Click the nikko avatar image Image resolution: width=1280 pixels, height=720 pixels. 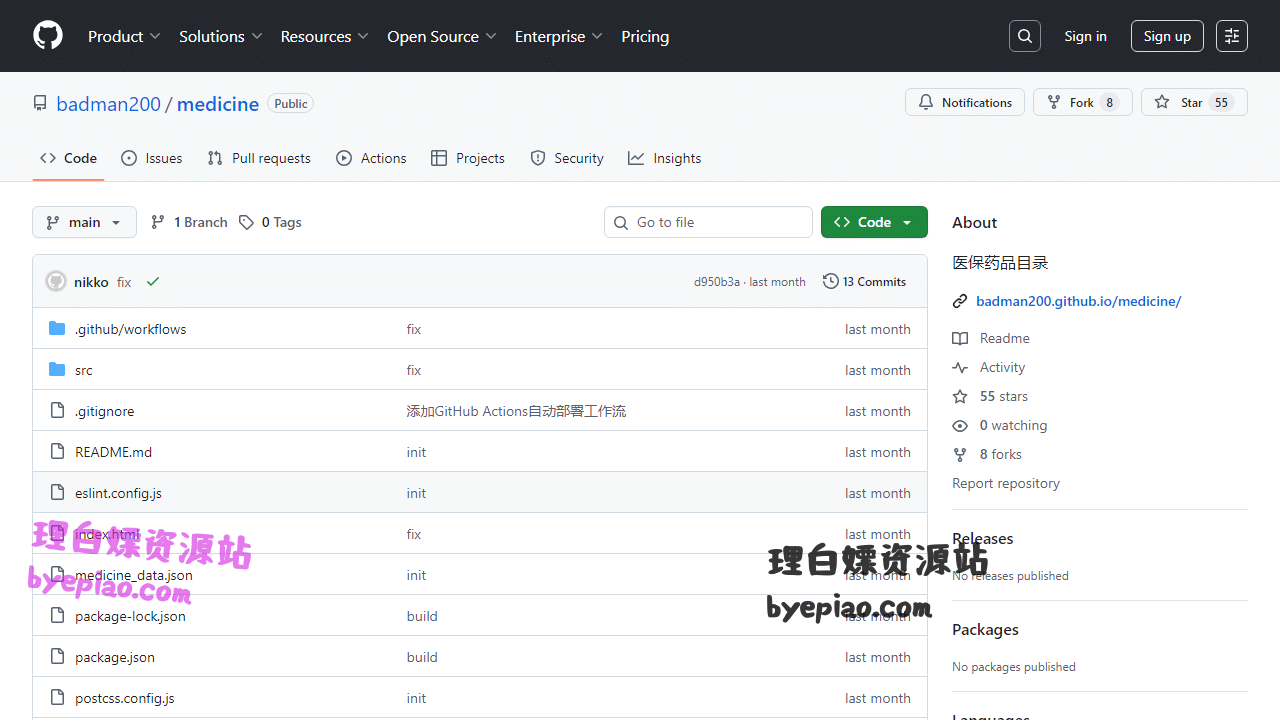coord(56,281)
